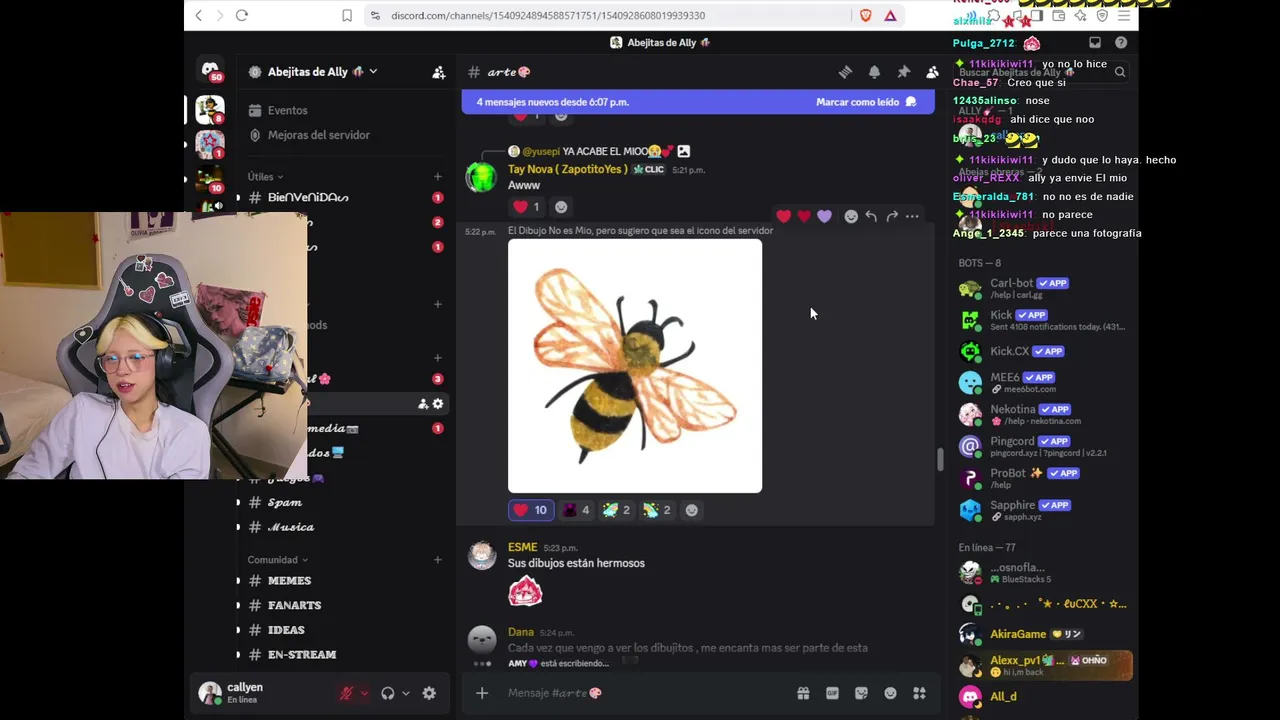This screenshot has width=1280, height=720.
Task: React with purple heart from hover toolbar
Action: (824, 216)
